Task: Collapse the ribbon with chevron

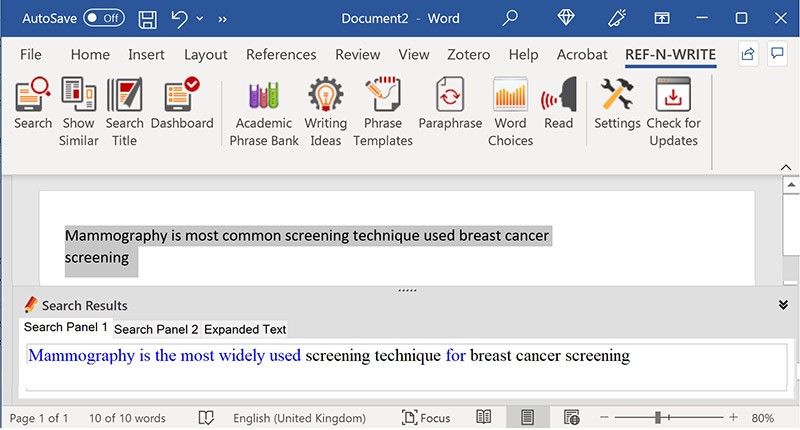Action: [x=786, y=167]
